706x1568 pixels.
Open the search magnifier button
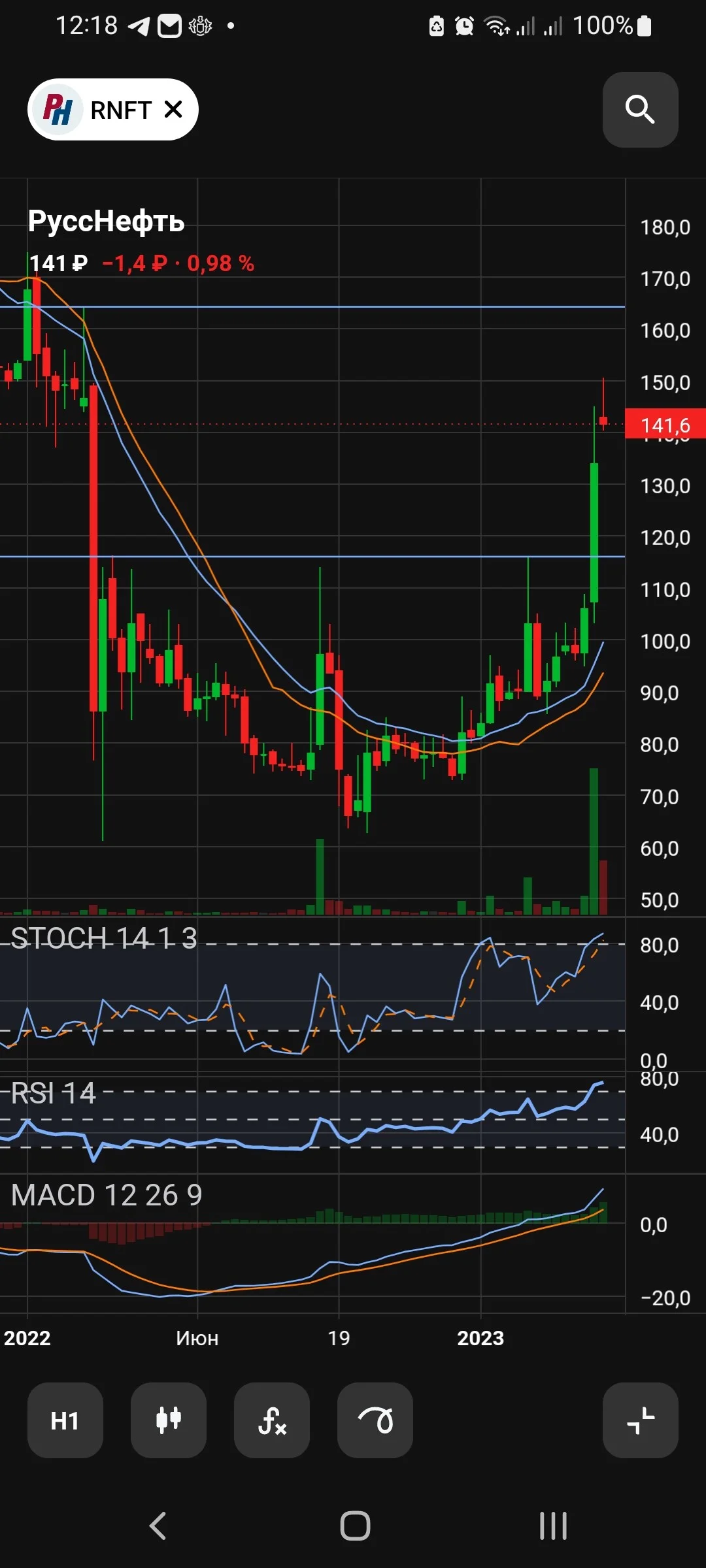coord(640,110)
